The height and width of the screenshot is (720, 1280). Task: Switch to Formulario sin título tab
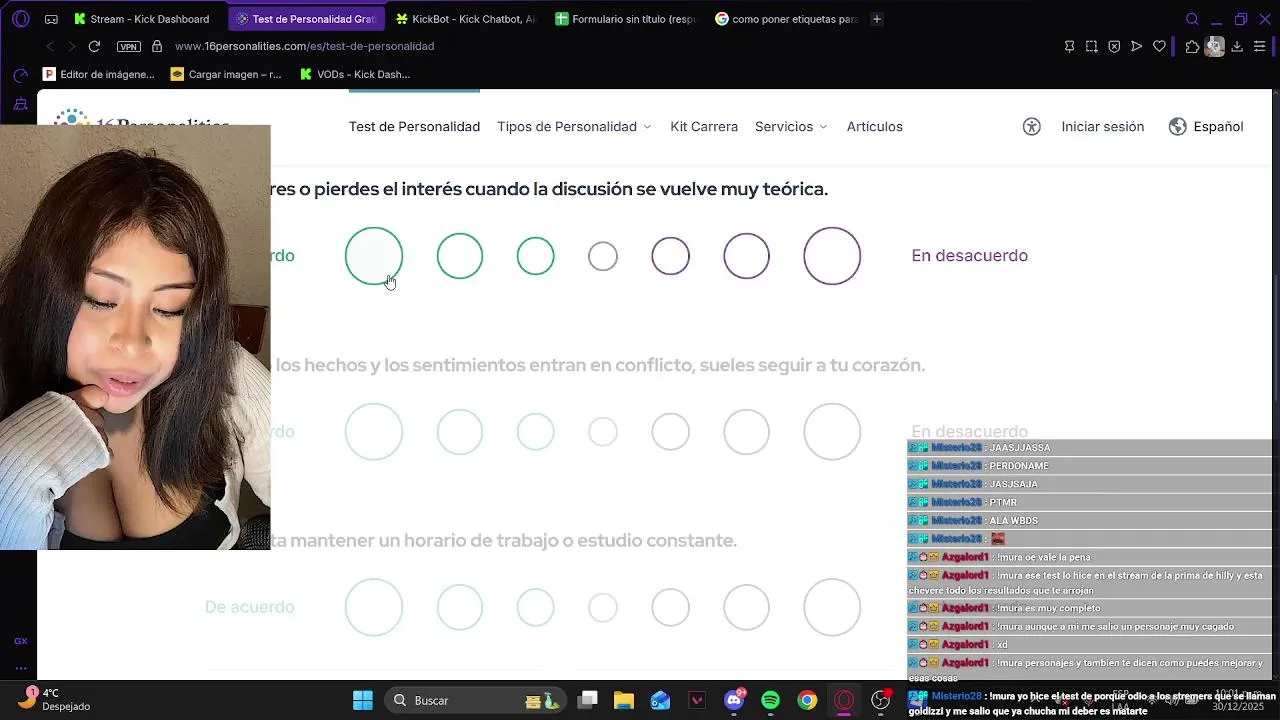pyautogui.click(x=625, y=19)
